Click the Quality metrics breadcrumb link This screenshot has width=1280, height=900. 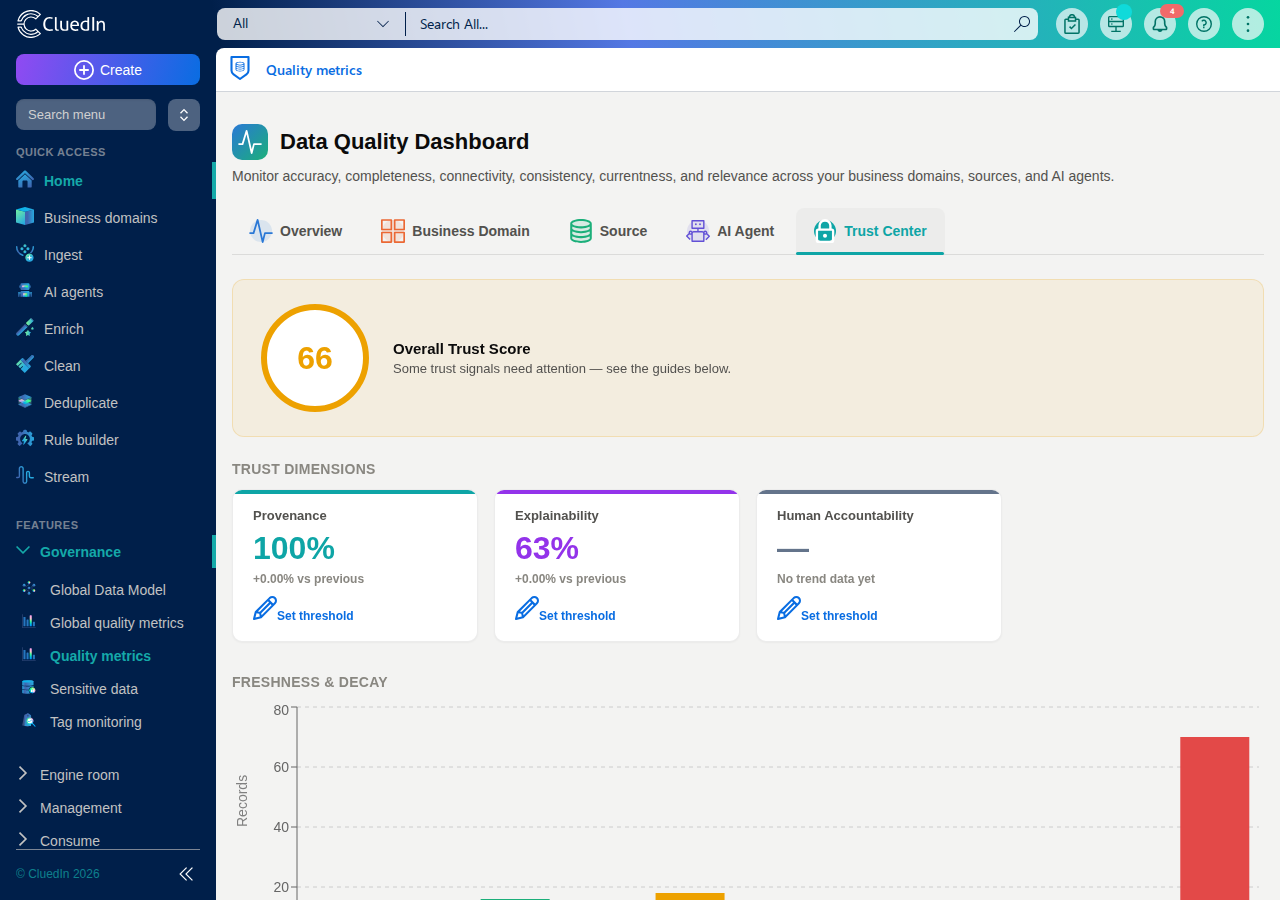click(x=314, y=70)
